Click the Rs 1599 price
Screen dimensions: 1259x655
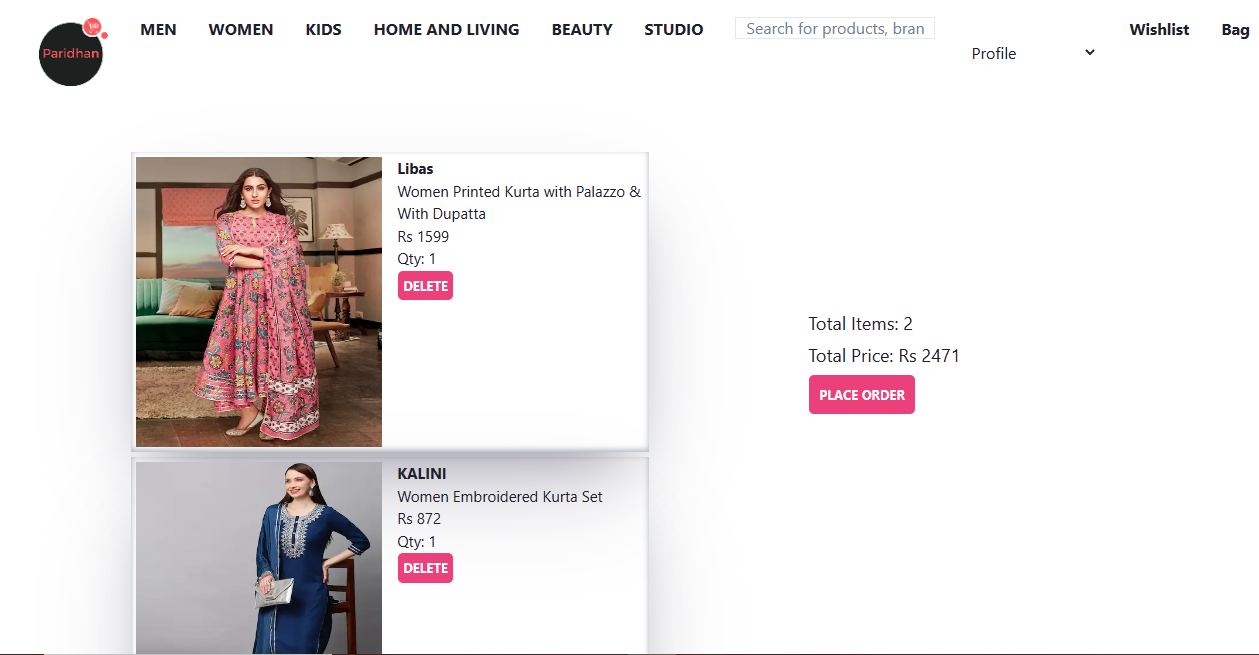point(423,237)
